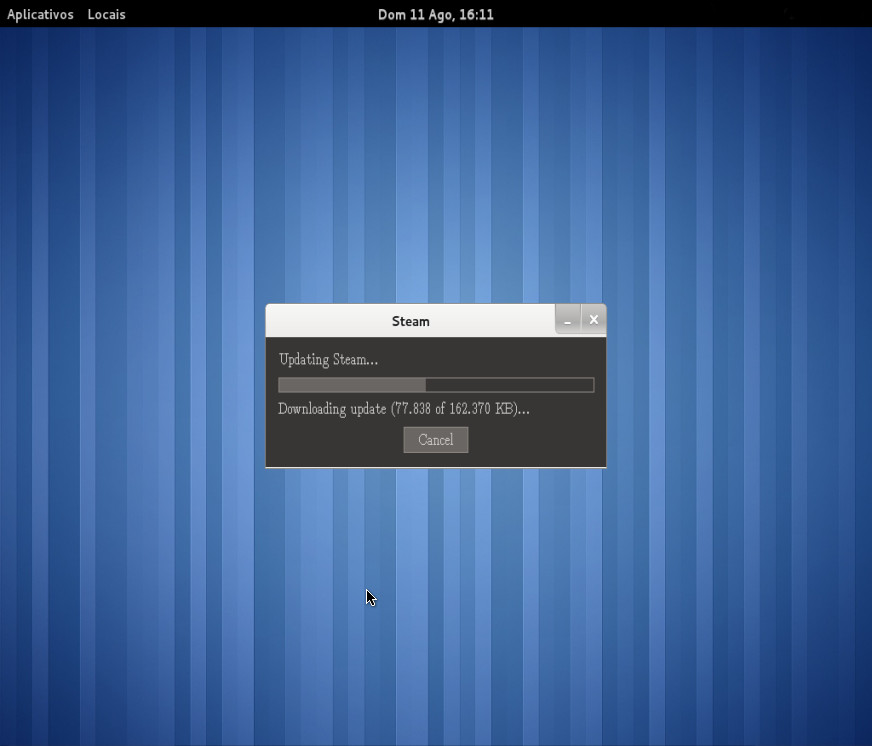
Task: Click the Steam update progress bar
Action: click(x=436, y=385)
